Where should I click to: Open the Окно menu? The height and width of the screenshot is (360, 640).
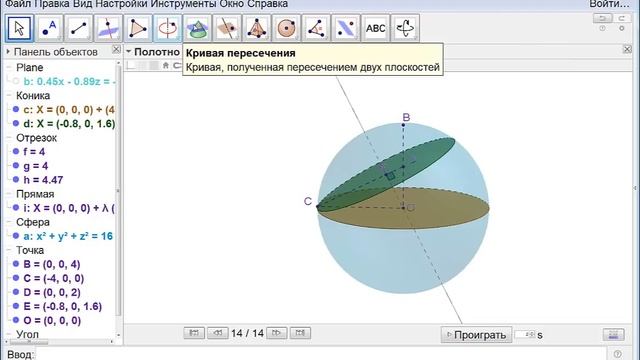pos(232,4)
